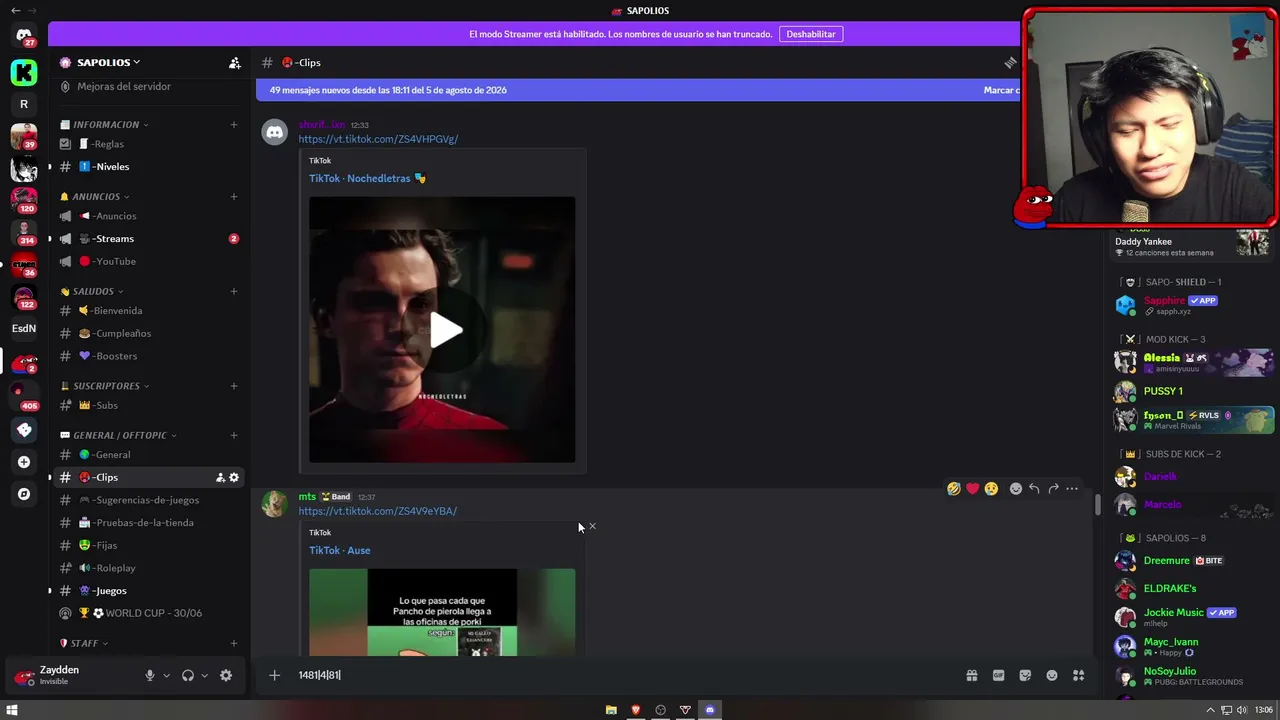Open add reaction picker on mts message
This screenshot has width=1280, height=720.
1015,489
